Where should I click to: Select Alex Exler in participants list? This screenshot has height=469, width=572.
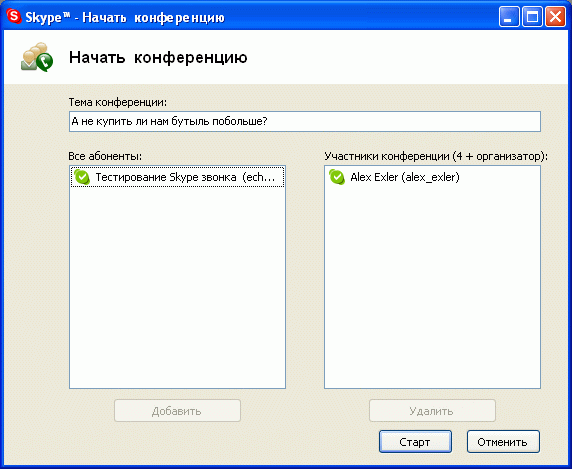click(x=405, y=177)
